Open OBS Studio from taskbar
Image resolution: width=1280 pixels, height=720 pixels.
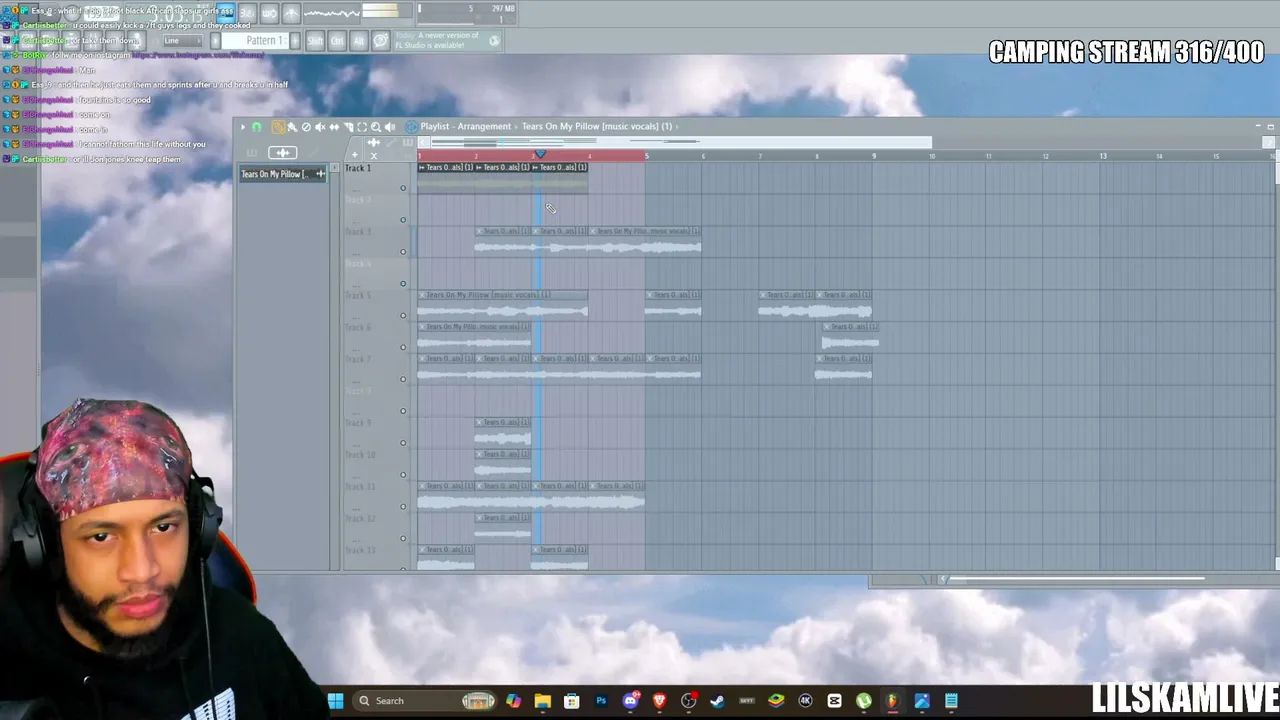click(x=688, y=701)
